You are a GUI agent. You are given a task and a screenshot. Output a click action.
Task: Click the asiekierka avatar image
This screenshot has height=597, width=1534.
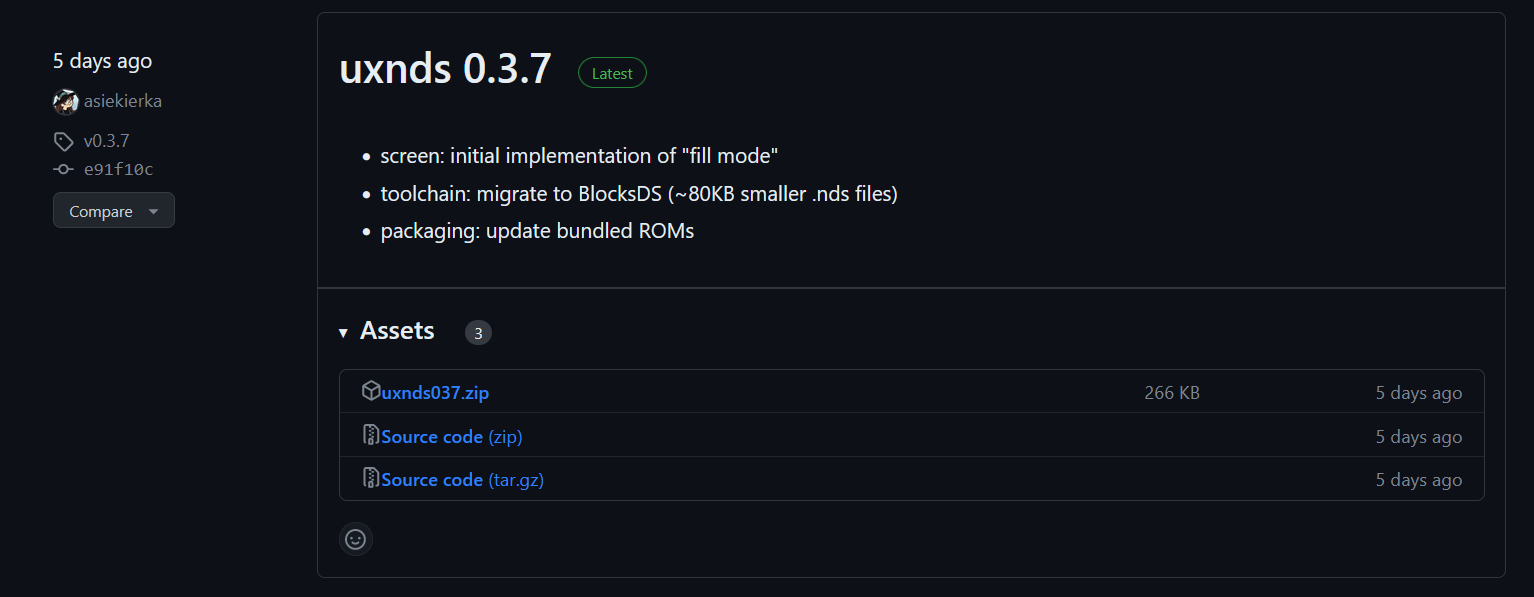coord(65,102)
